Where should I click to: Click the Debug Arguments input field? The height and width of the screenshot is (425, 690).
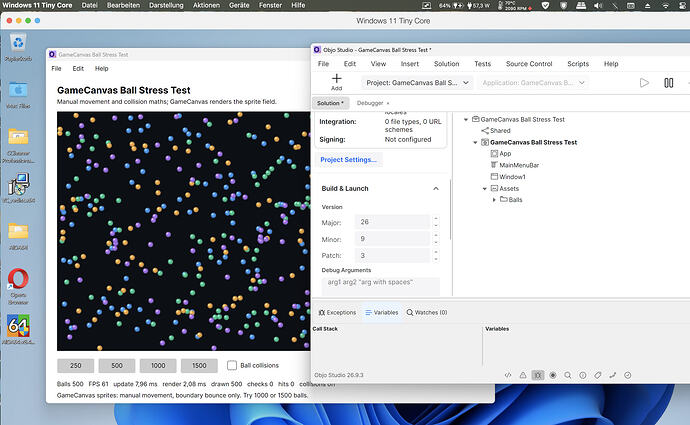point(381,286)
